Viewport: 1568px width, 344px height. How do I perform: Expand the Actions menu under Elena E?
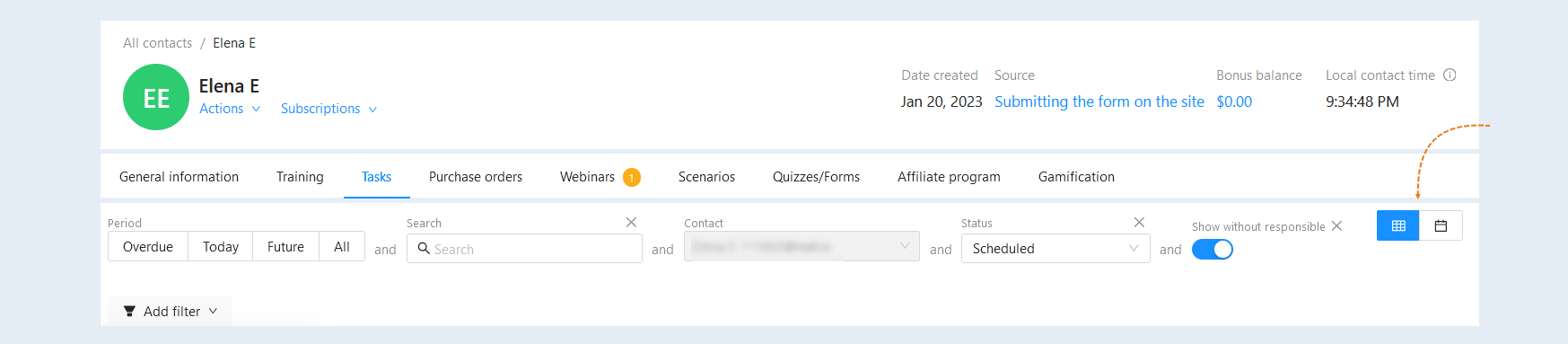tap(230, 109)
